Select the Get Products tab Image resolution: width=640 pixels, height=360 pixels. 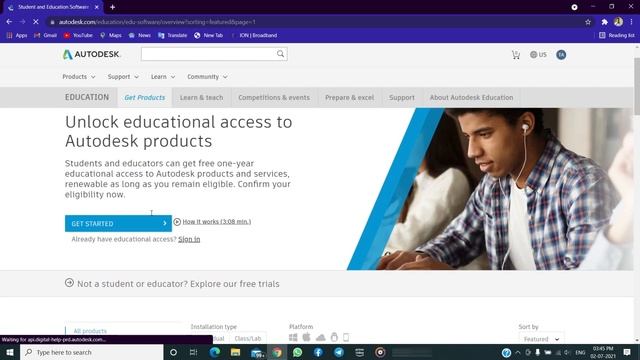(x=145, y=98)
